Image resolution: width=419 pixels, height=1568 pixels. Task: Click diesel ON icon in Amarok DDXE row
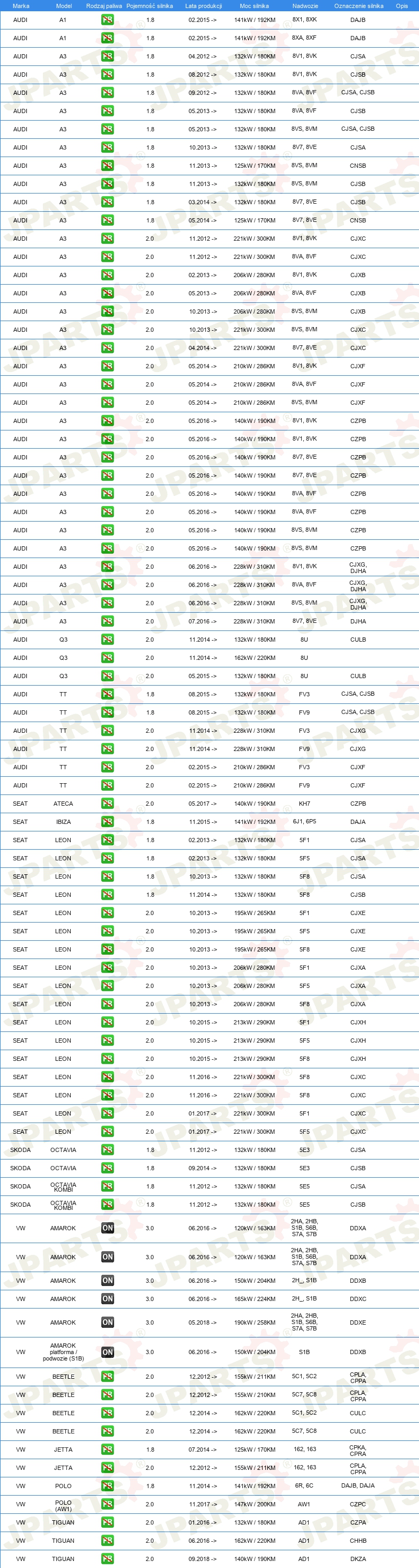(108, 1322)
